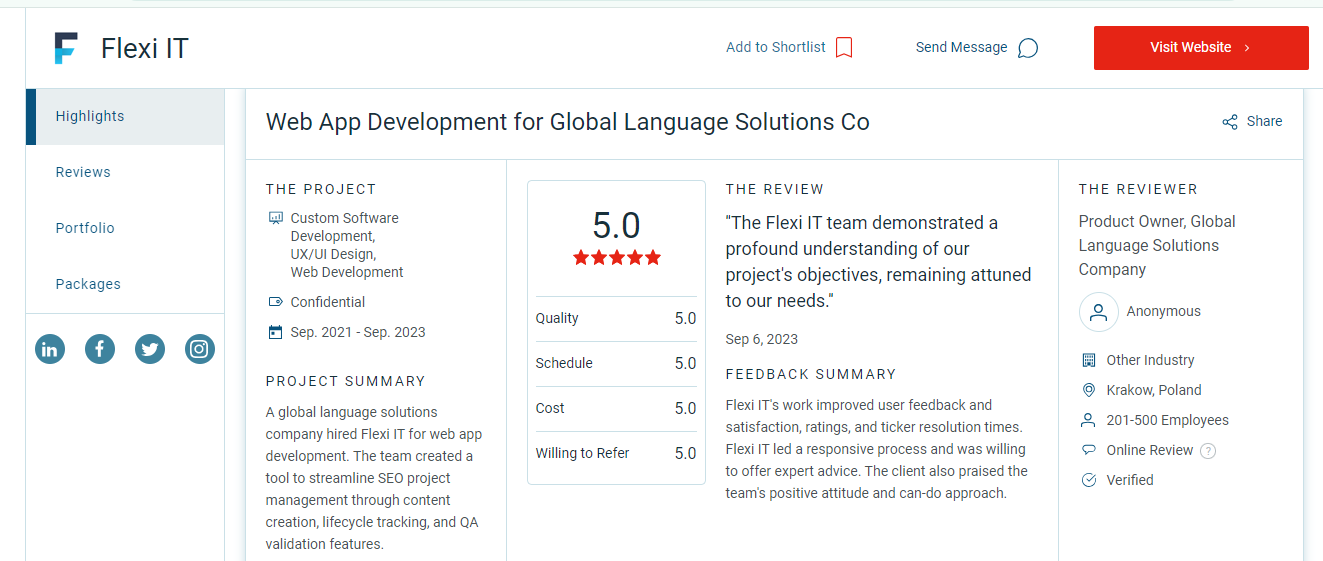1323x561 pixels.
Task: Click the Share network icon
Action: 1230,122
